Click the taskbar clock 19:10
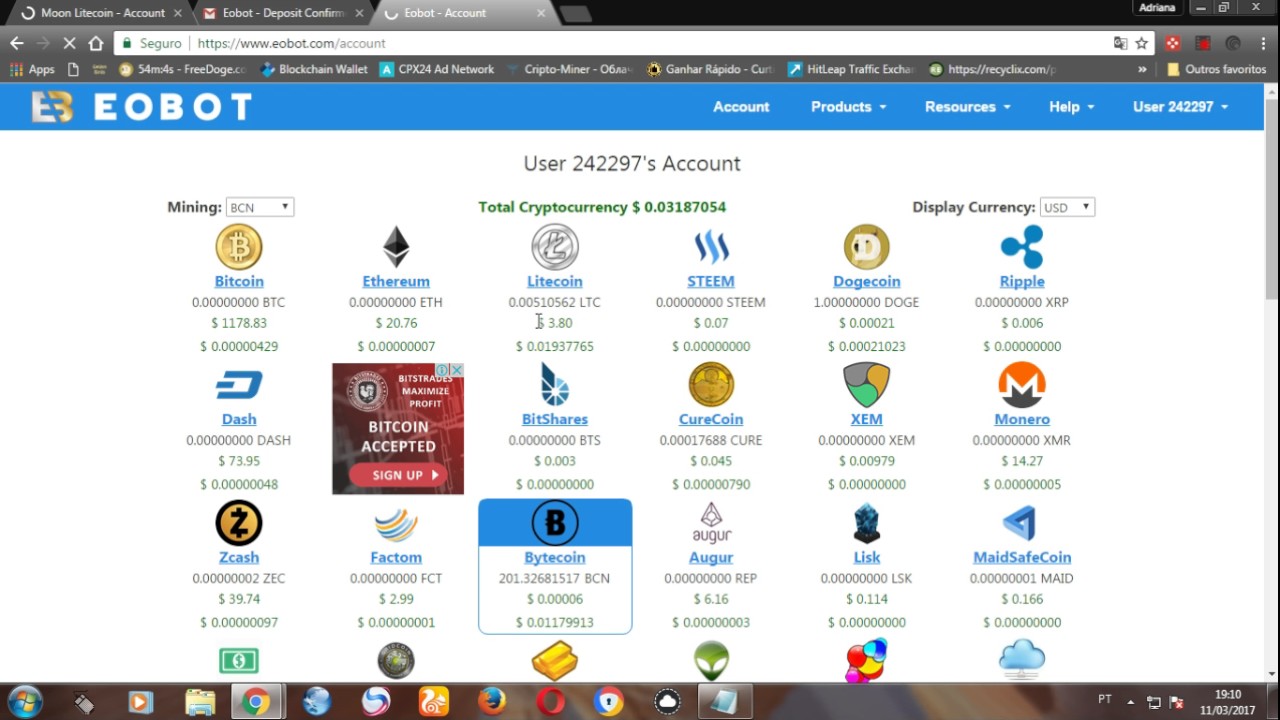Image resolution: width=1280 pixels, height=720 pixels. [x=1228, y=694]
